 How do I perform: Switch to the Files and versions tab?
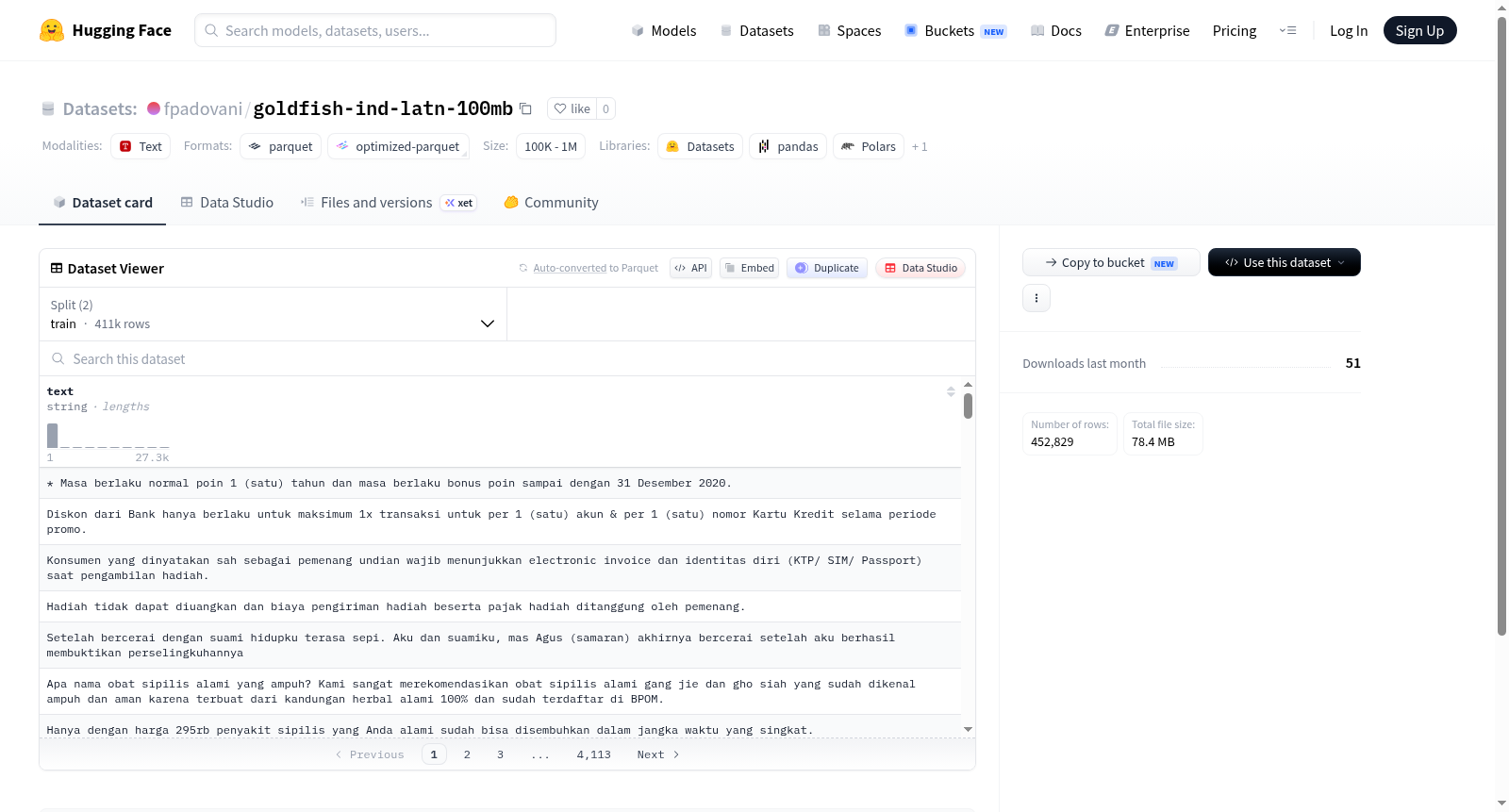pos(389,203)
